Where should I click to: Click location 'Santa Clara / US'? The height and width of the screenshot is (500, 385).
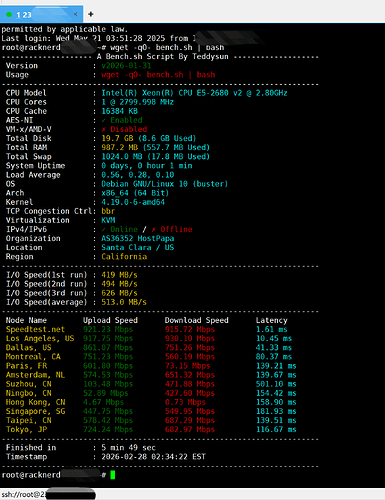[x=138, y=248]
